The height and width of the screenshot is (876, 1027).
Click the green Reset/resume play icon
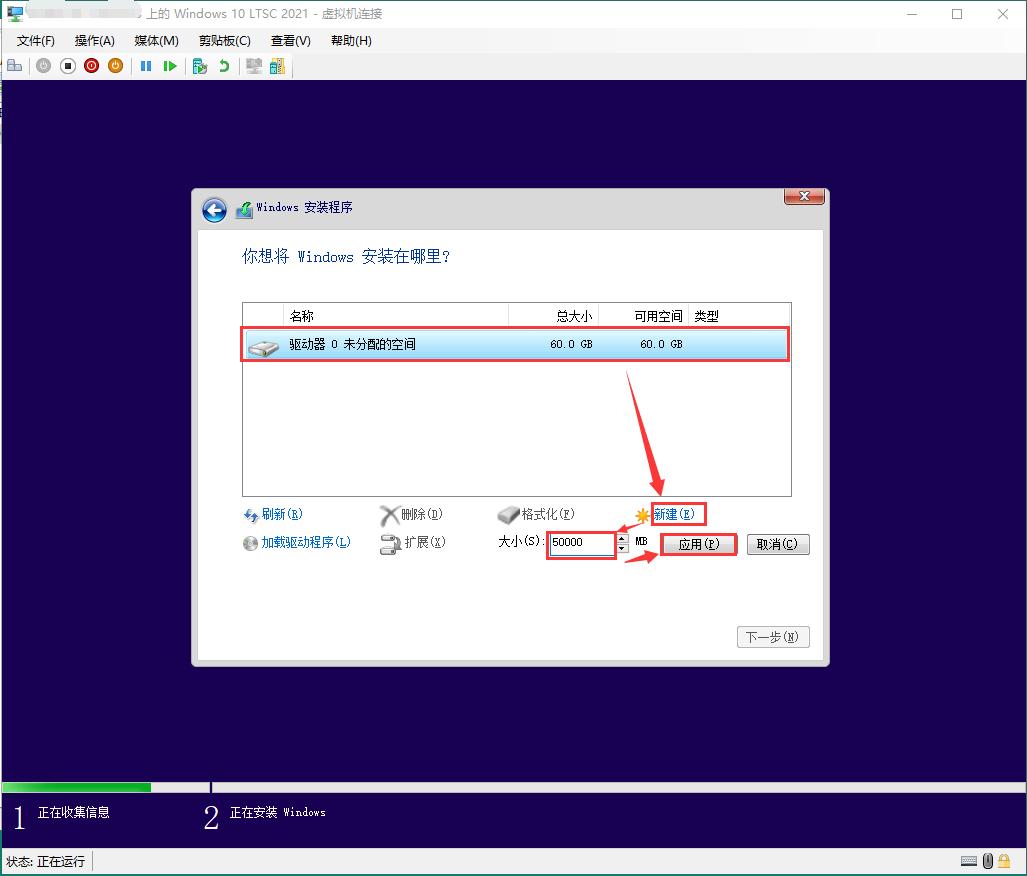click(170, 66)
